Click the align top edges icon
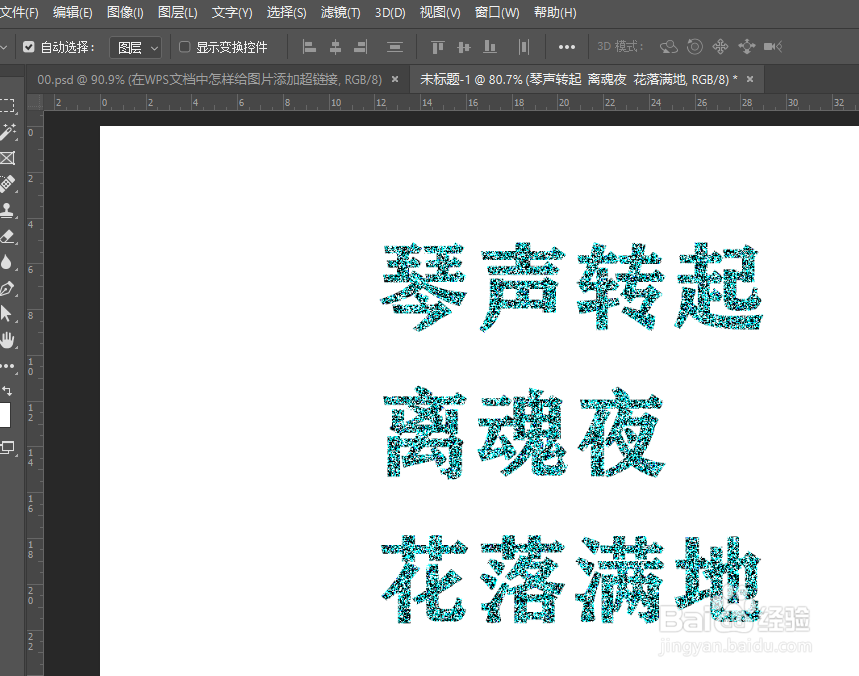This screenshot has width=859, height=676. pyautogui.click(x=437, y=47)
